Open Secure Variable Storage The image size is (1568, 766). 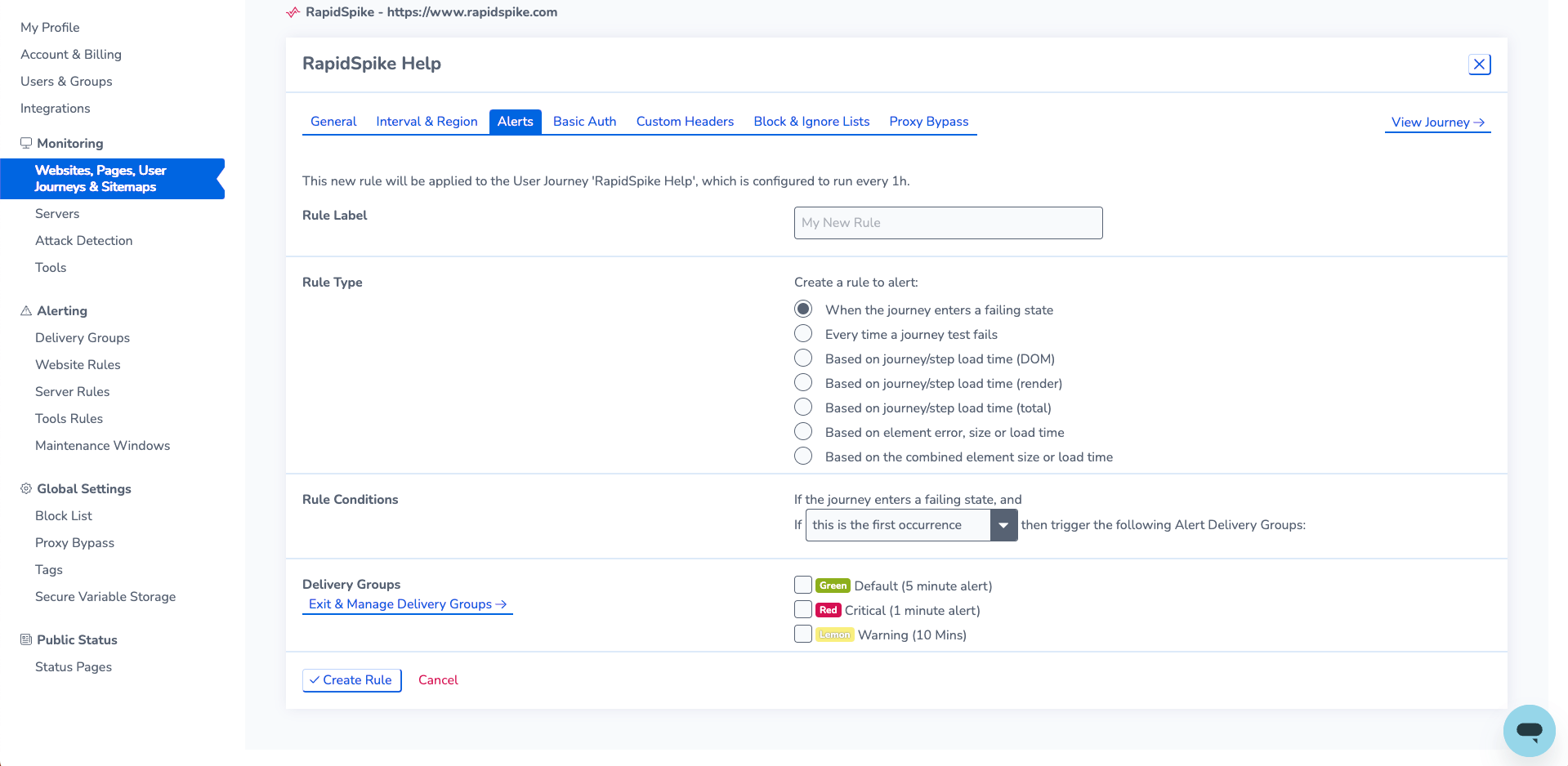[x=105, y=597]
